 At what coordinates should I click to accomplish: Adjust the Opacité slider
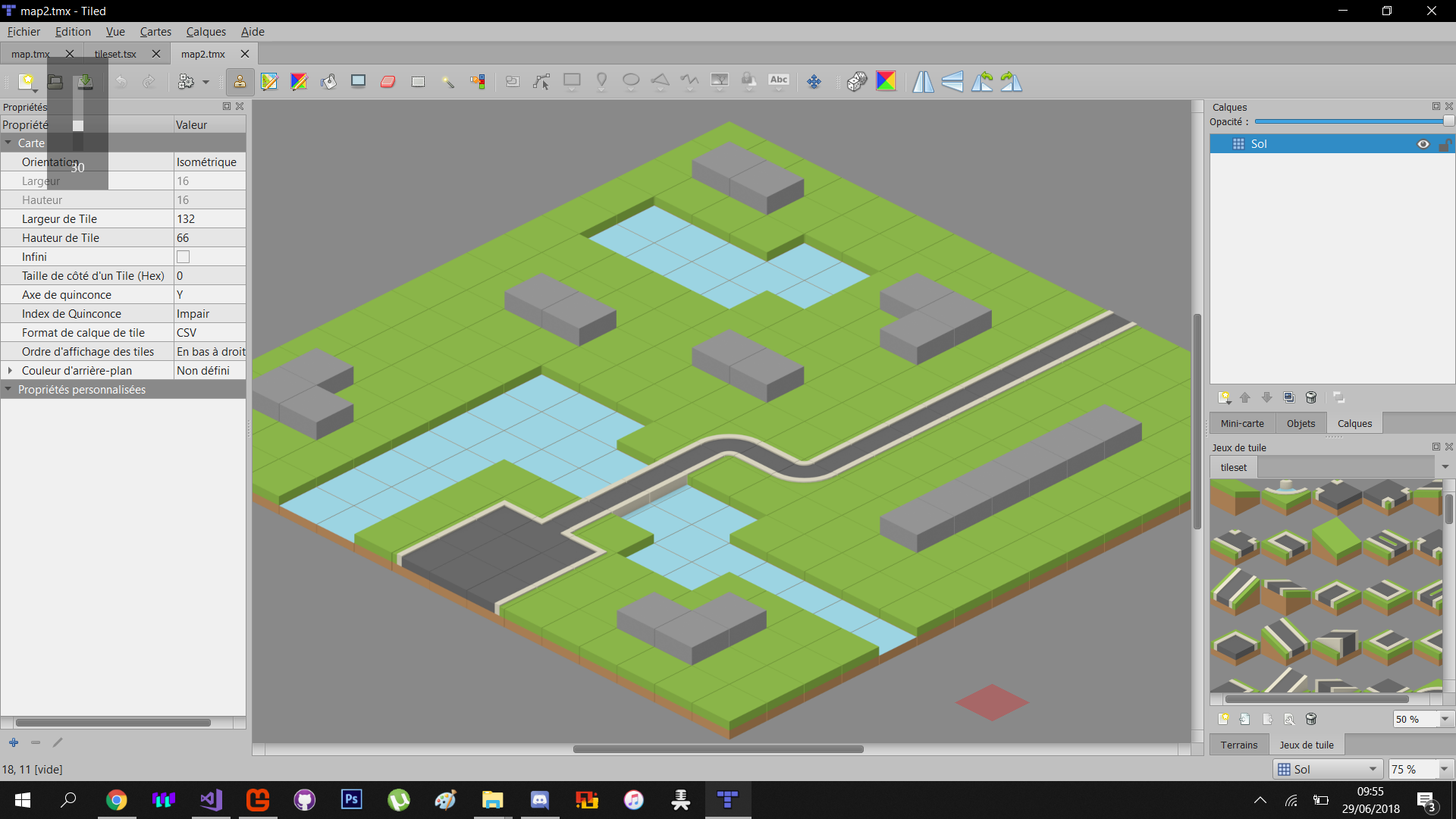[1354, 121]
